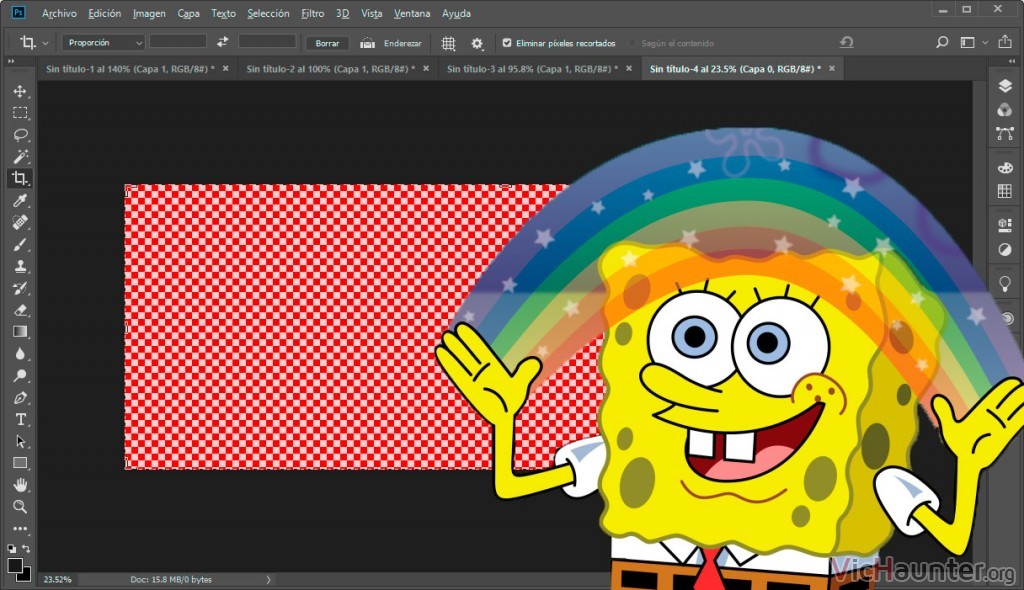Swap foreground and background colors
Image resolution: width=1024 pixels, height=590 pixels.
[x=27, y=549]
